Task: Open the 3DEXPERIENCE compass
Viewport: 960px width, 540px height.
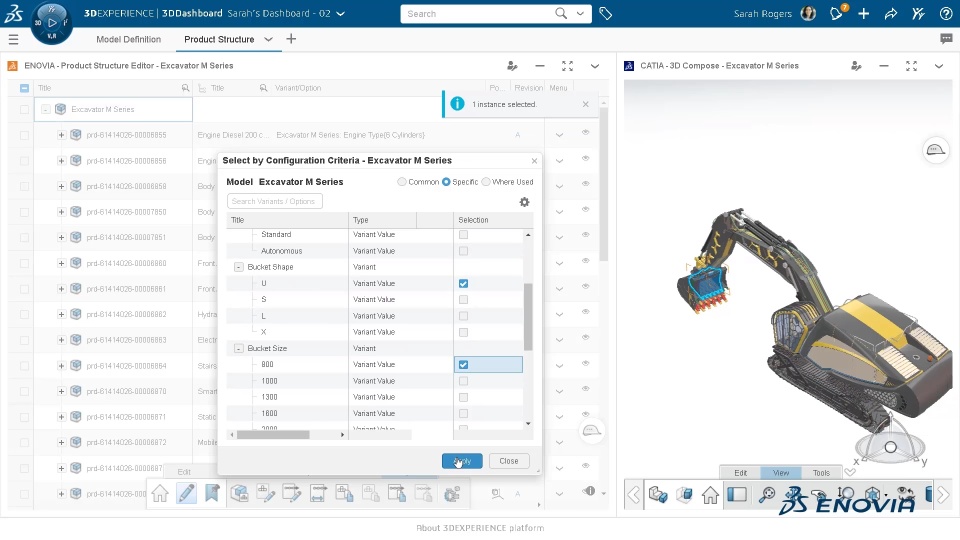Action: pyautogui.click(x=51, y=23)
